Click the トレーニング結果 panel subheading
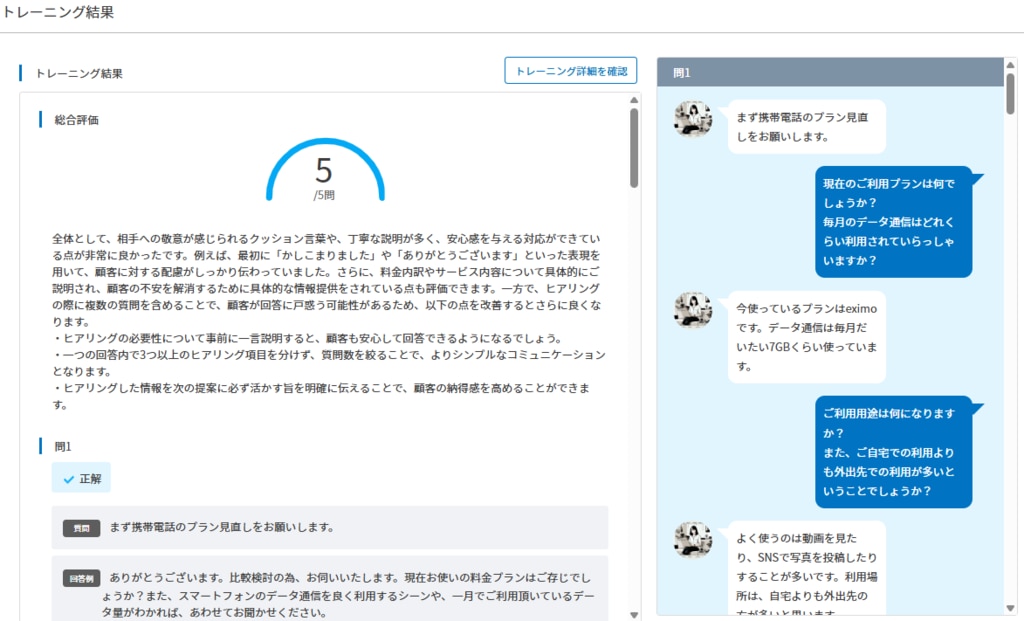 coord(78,73)
